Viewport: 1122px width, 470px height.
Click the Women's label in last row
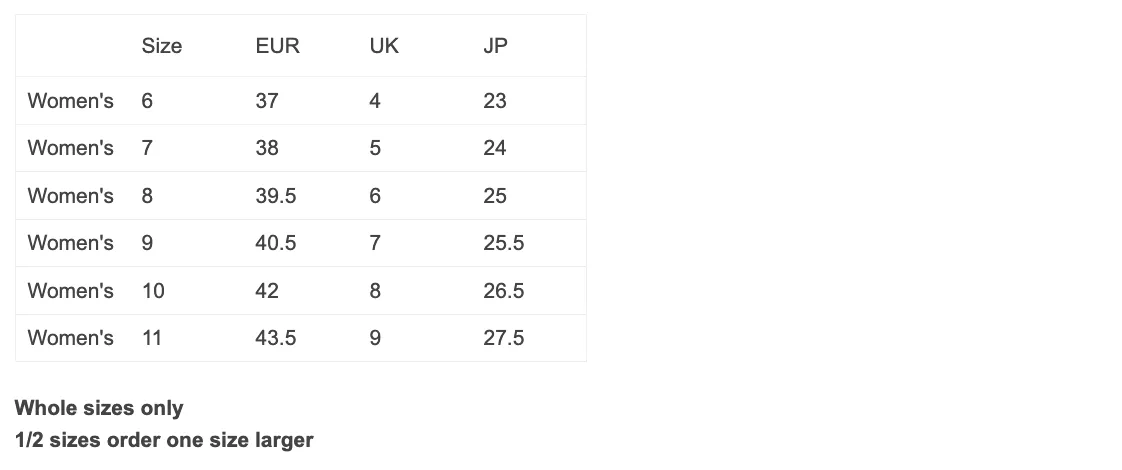tap(71, 338)
